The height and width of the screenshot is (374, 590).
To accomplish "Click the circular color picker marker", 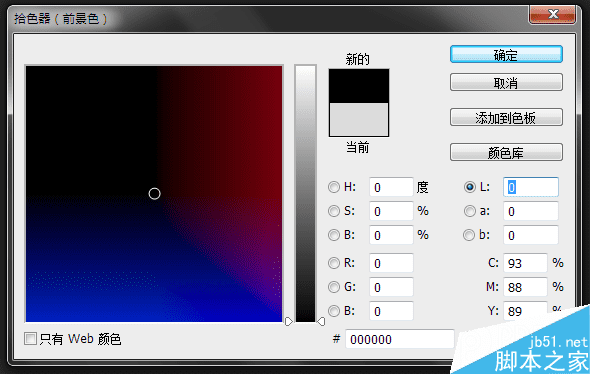I will pos(154,194).
